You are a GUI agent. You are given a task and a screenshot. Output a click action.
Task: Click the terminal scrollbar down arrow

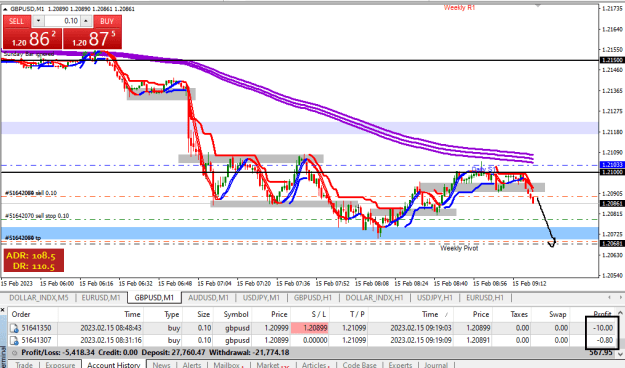(x=621, y=354)
